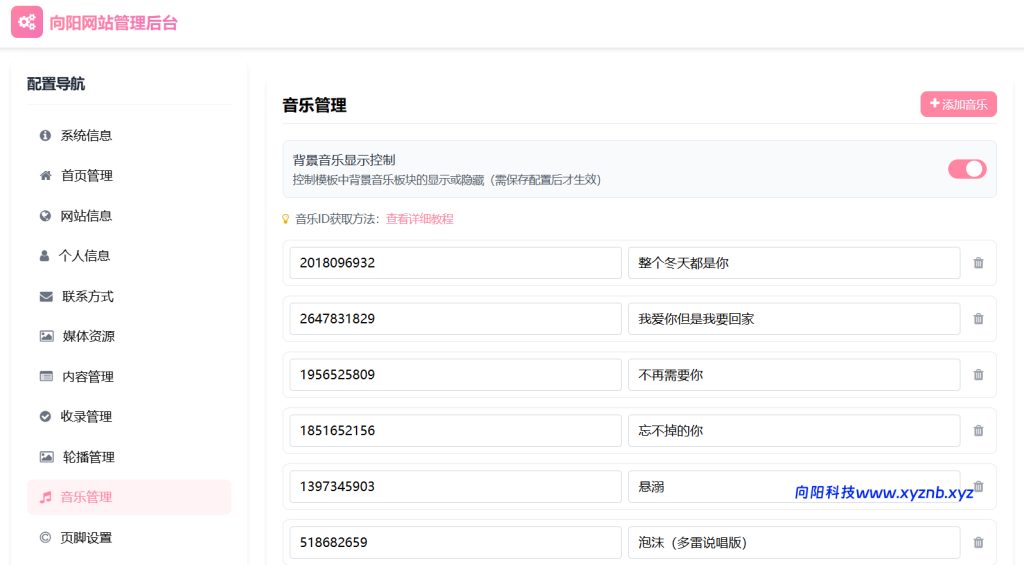Delete the 泡沫（多雷说唱版) song row
This screenshot has width=1024, height=565.
pyautogui.click(x=978, y=542)
